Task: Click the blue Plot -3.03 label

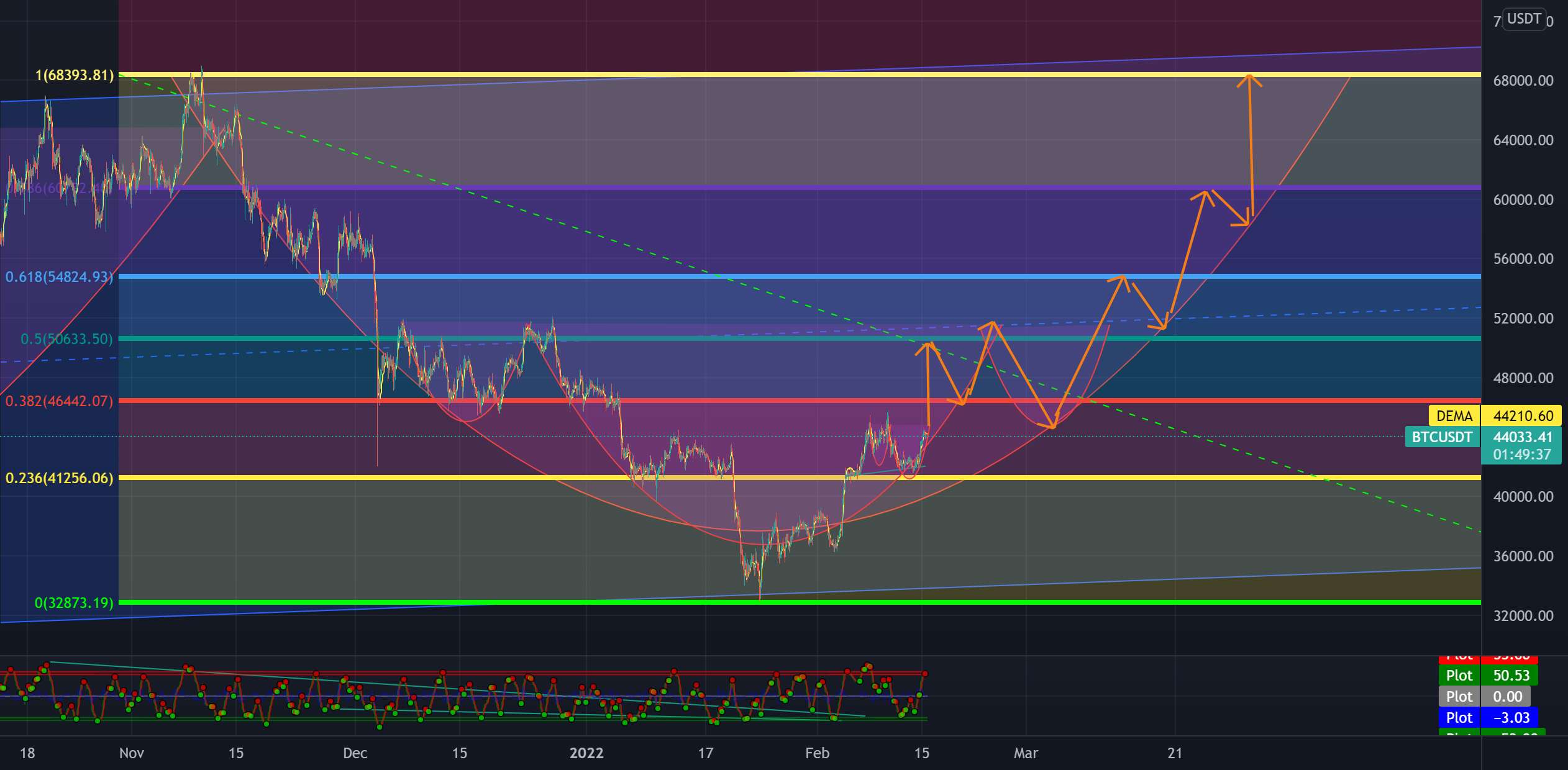Action: (x=1488, y=717)
